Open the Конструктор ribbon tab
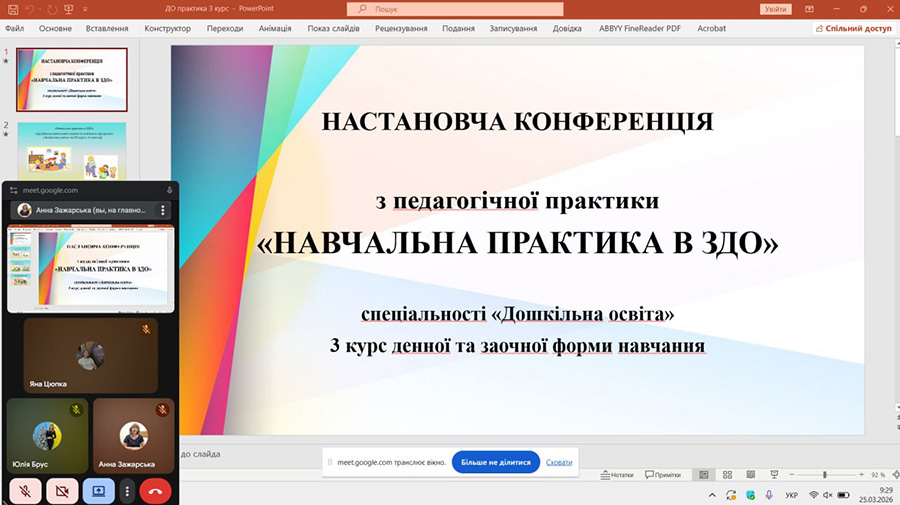This screenshot has width=900, height=505. coord(167,29)
